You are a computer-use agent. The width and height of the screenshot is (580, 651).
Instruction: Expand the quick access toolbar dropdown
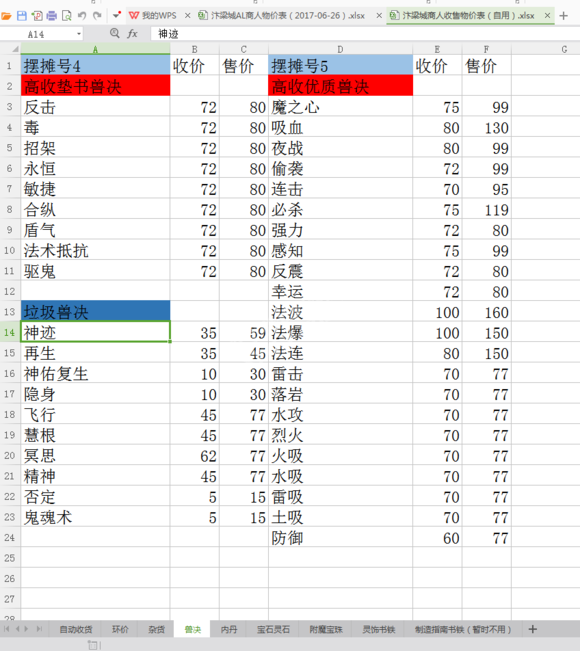117,16
